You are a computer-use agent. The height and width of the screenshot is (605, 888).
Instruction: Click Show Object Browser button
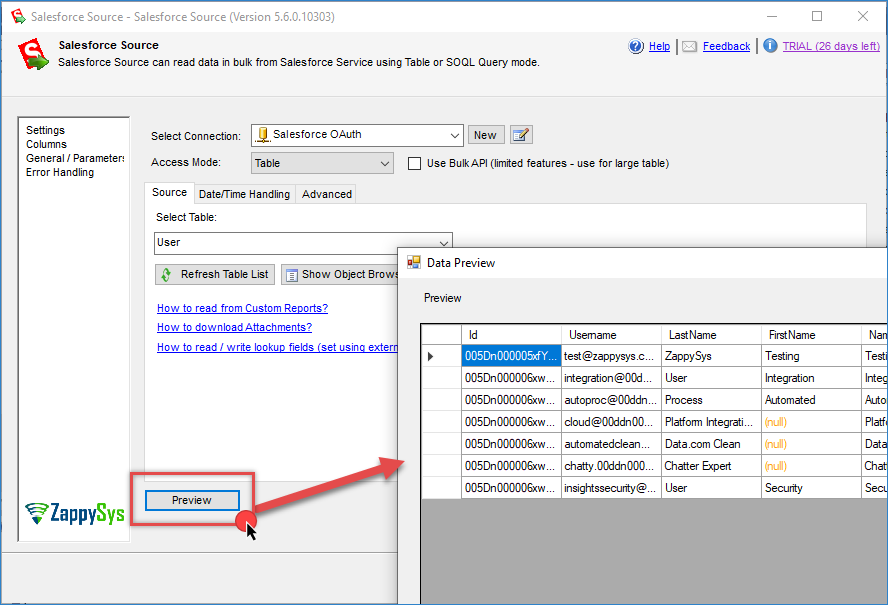[x=340, y=275]
